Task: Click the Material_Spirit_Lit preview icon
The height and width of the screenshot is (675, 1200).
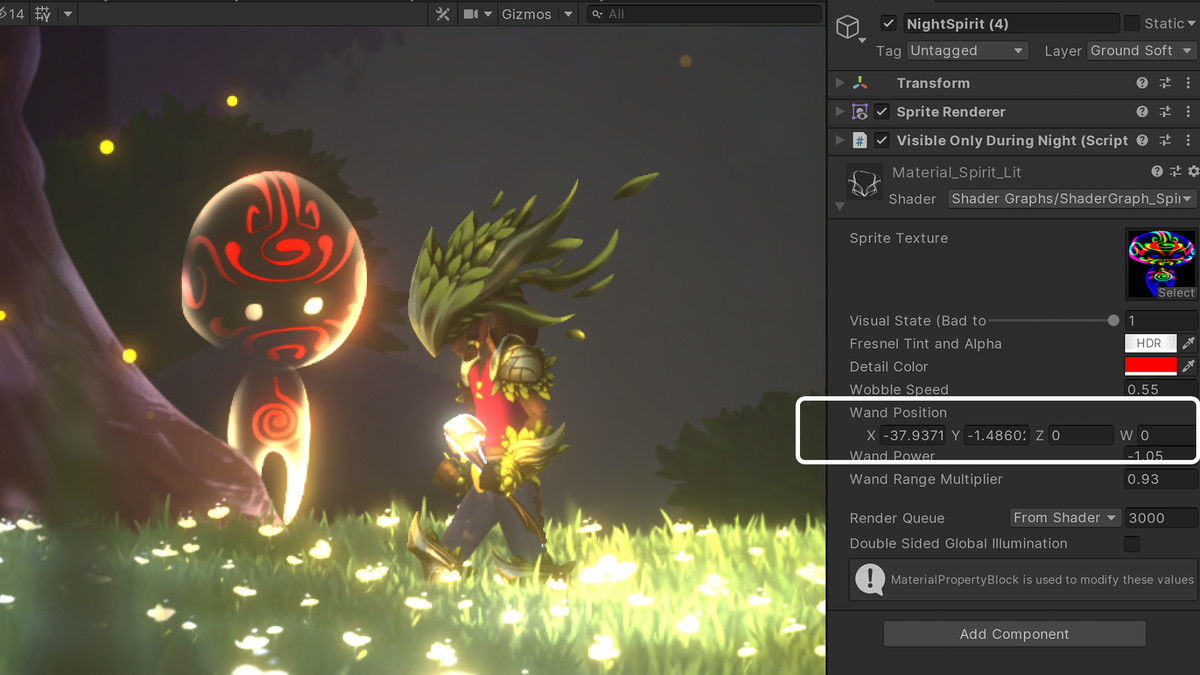Action: tap(864, 182)
